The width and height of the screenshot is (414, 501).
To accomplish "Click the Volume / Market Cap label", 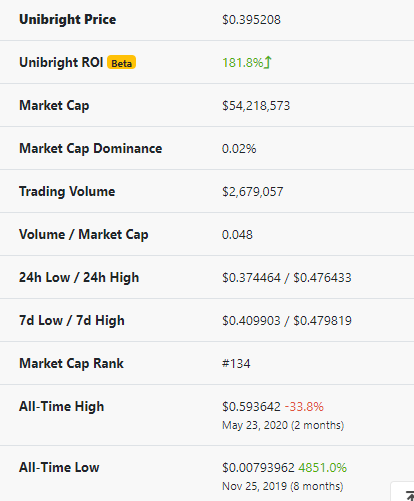I will pos(84,235).
